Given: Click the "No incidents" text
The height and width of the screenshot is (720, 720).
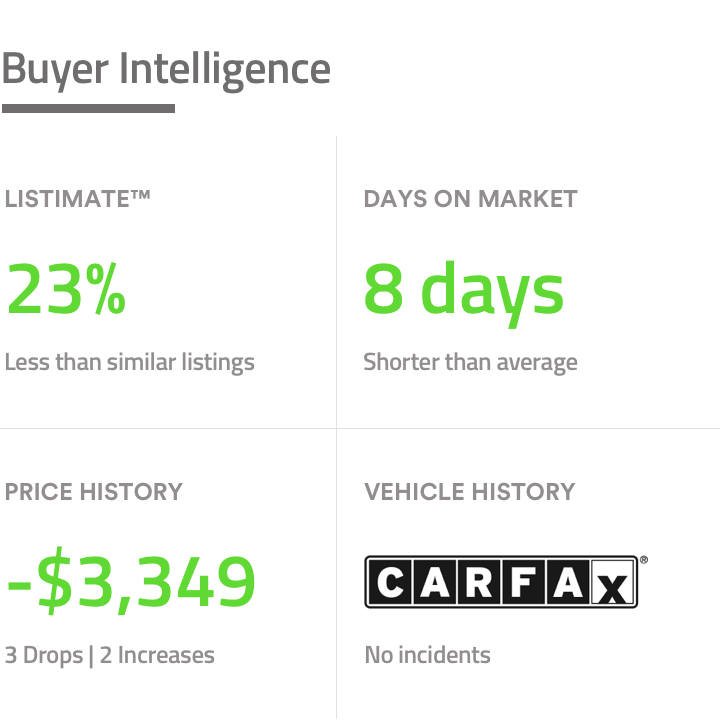Looking at the screenshot, I should coord(428,656).
